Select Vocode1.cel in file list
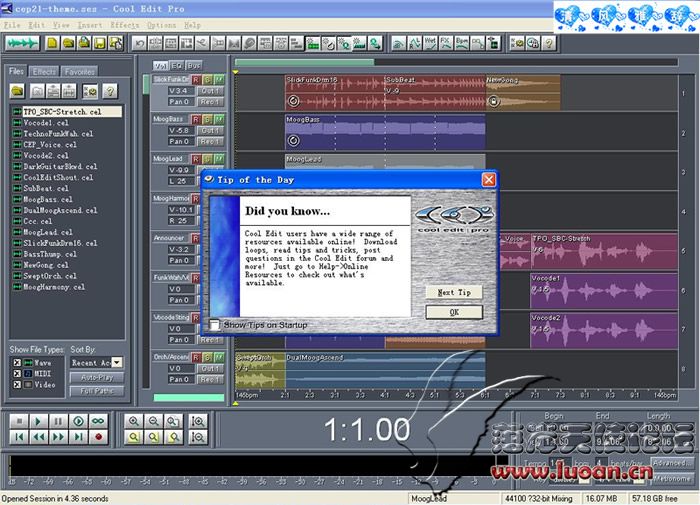The width and height of the screenshot is (700, 505). [x=46, y=122]
